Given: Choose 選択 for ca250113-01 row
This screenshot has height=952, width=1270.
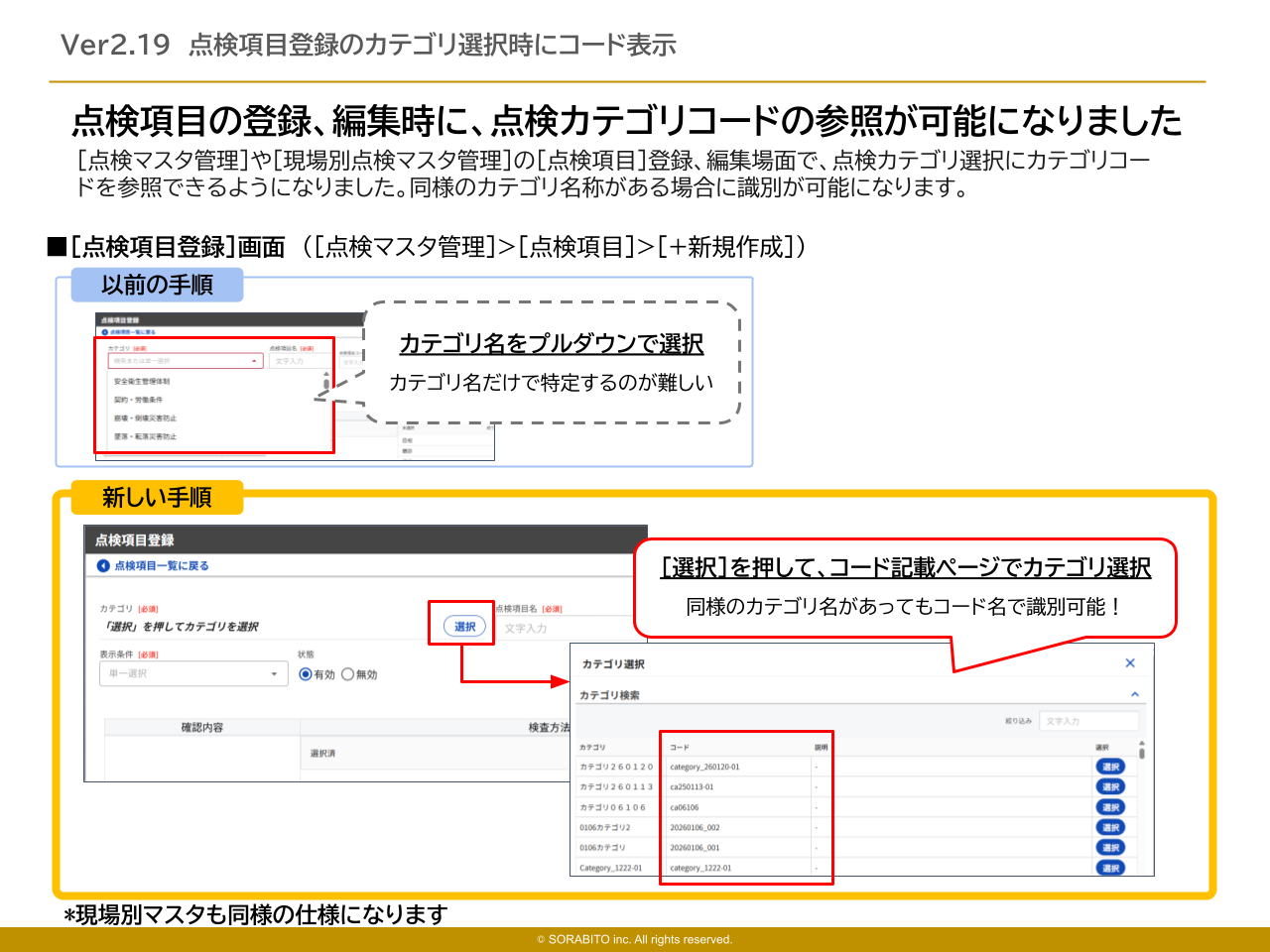Looking at the screenshot, I should 1110,786.
